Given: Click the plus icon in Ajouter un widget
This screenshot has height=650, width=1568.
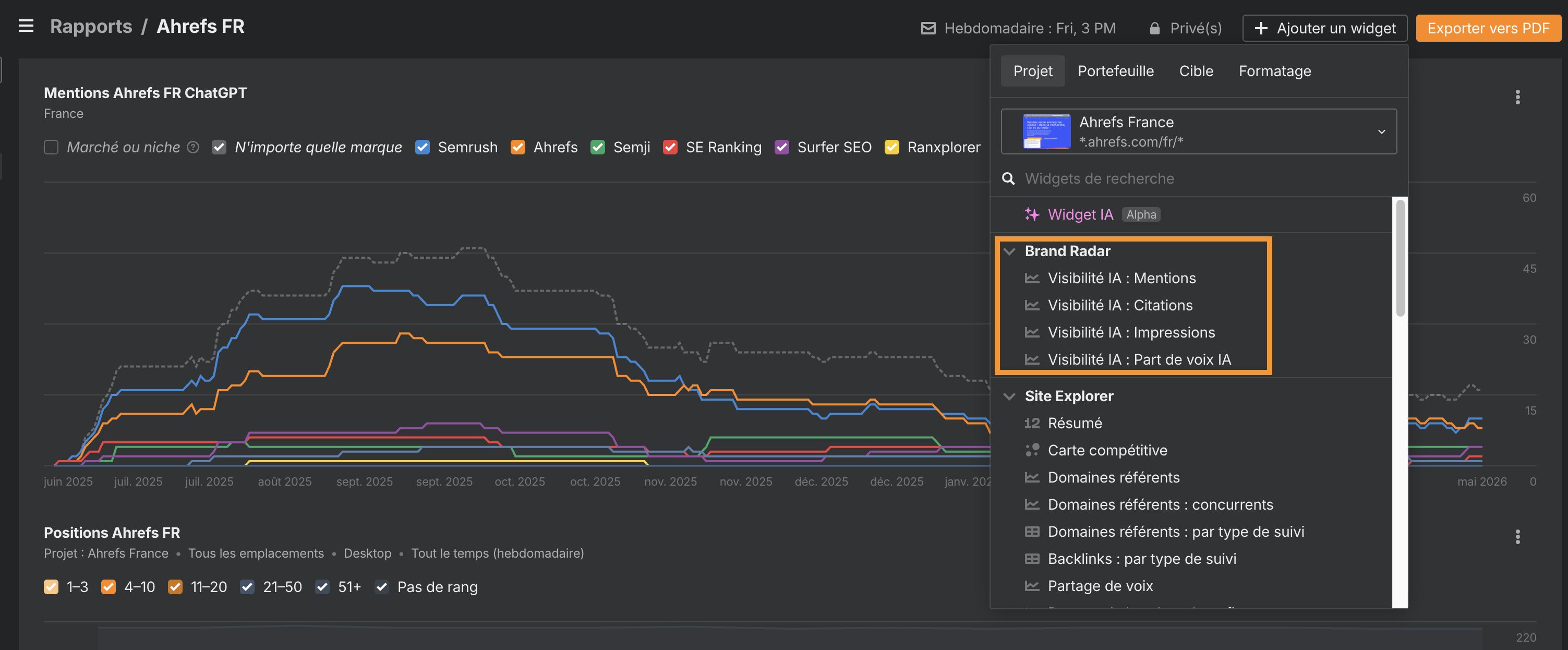Looking at the screenshot, I should click(x=1261, y=28).
